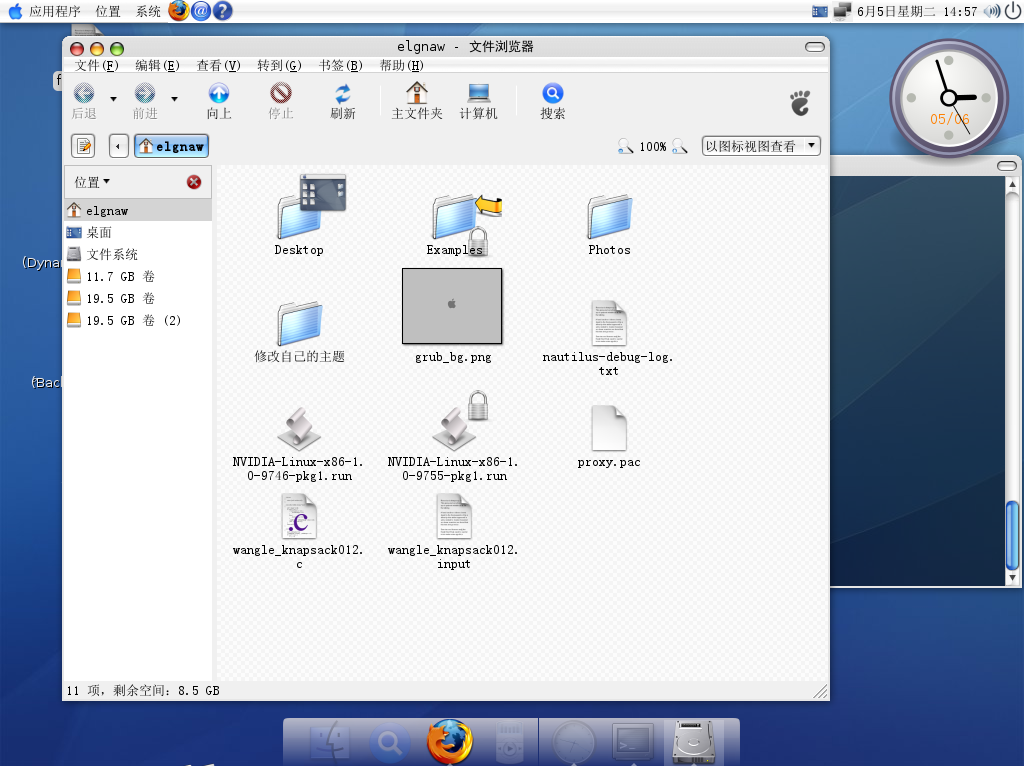Screen dimensions: 1024x768
Task: Open the 文件(F) menu
Action: pos(97,65)
